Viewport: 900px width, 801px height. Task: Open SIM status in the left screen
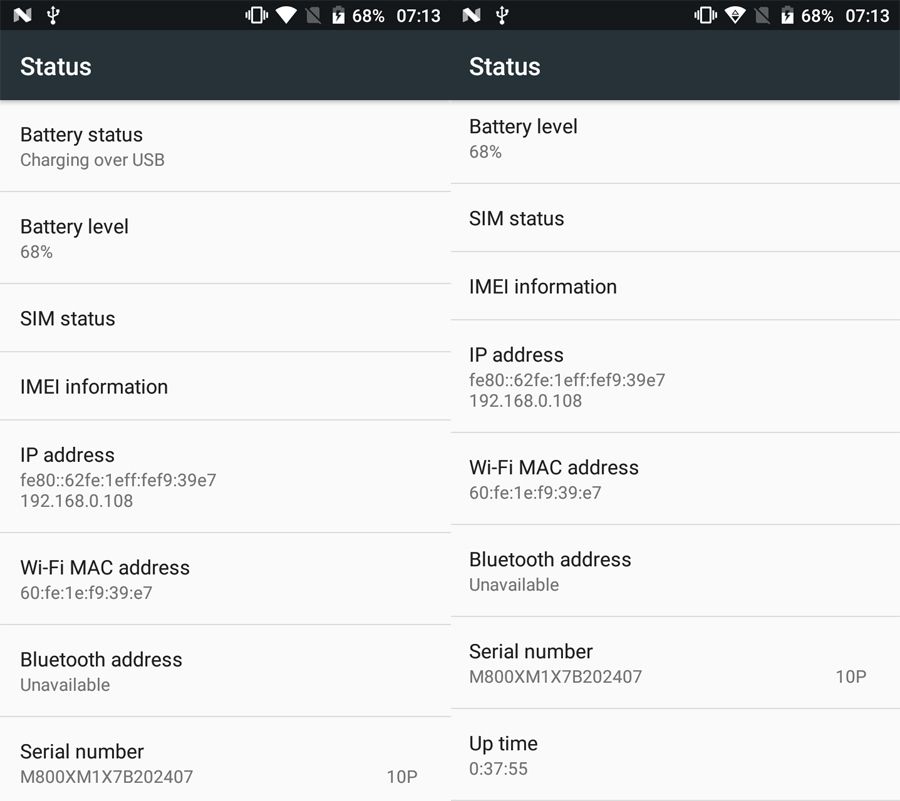(x=225, y=318)
